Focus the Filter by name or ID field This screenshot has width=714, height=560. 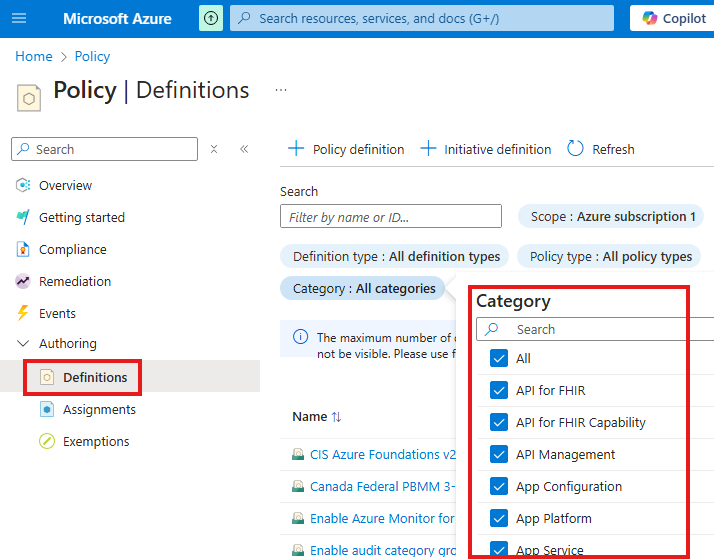tap(391, 216)
